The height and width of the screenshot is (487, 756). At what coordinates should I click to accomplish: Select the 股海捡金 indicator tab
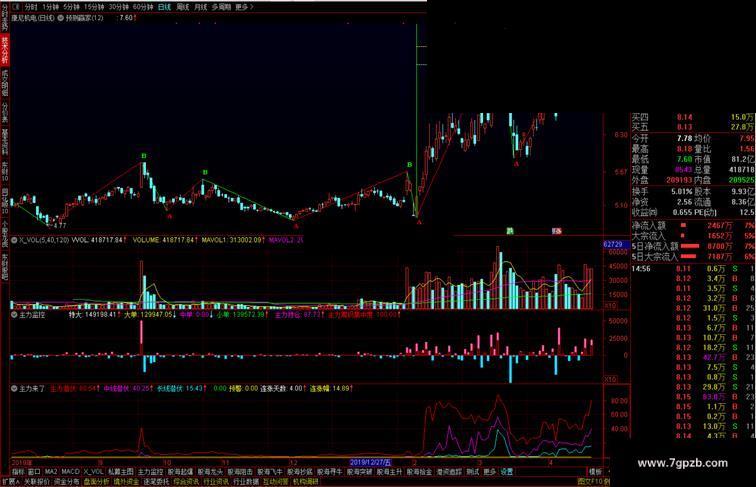tap(419, 472)
